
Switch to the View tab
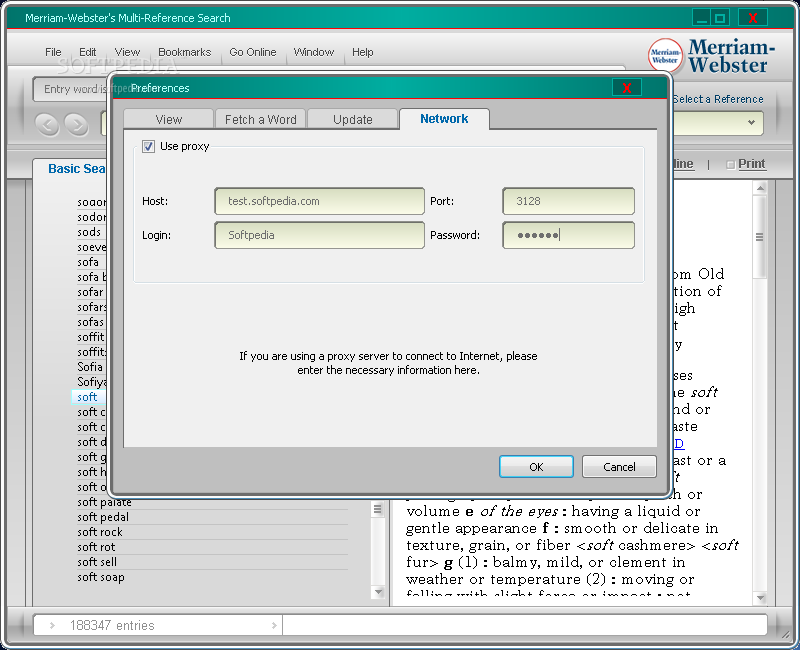pos(168,119)
